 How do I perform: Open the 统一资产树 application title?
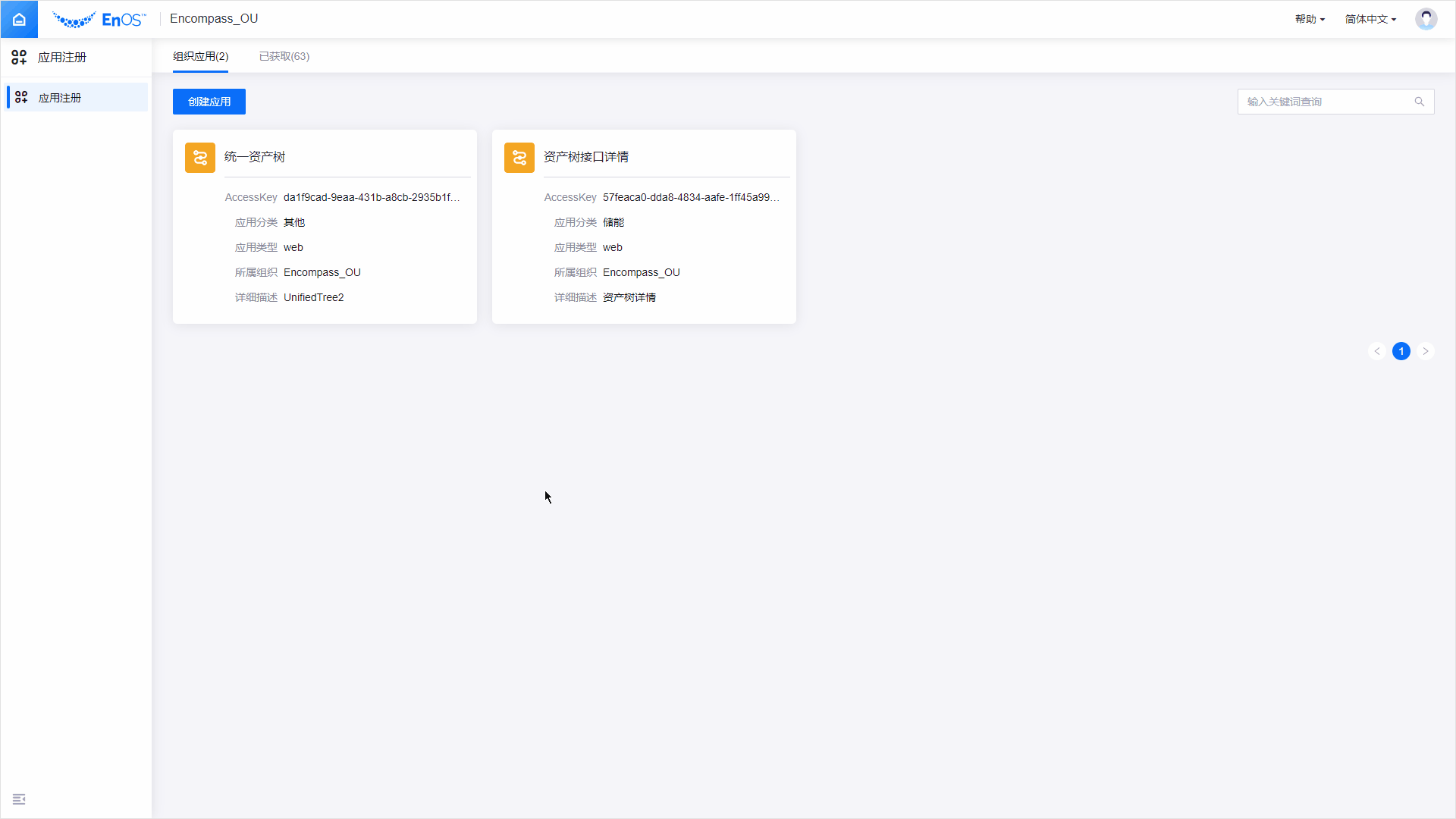(x=255, y=157)
